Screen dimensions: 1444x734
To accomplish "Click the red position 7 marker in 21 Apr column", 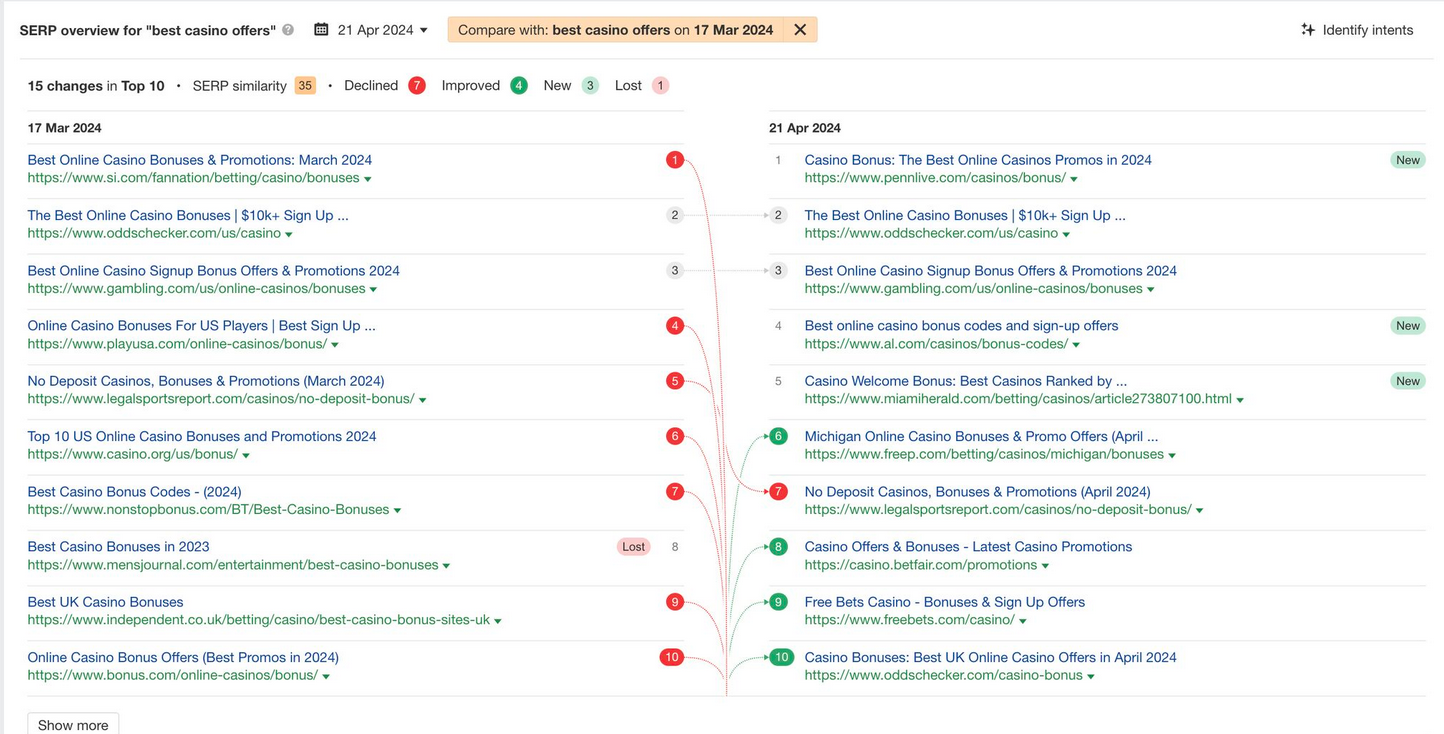I will (779, 492).
